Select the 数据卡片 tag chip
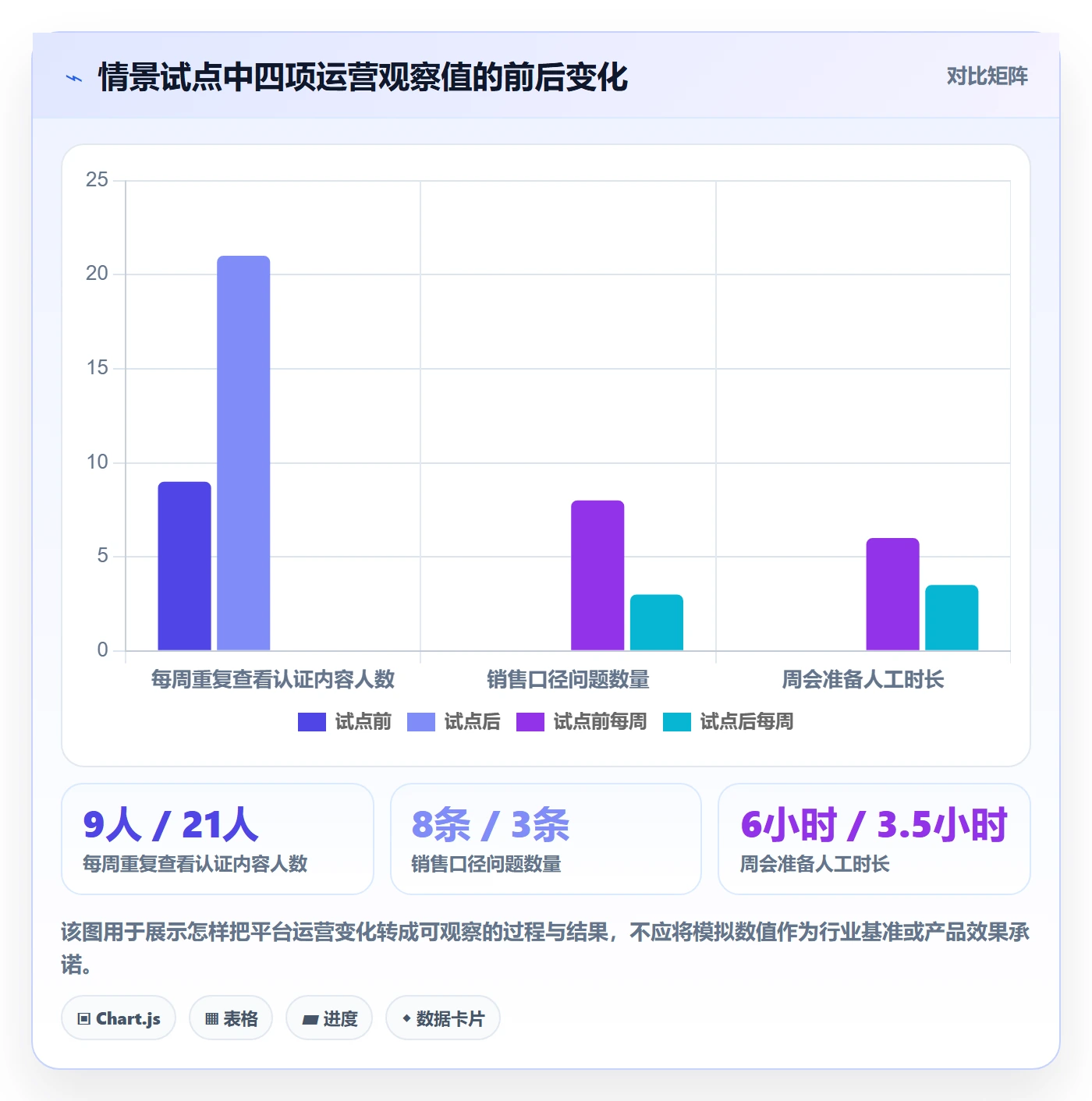Screen dimensions: 1092x1101 pyautogui.click(x=443, y=1018)
